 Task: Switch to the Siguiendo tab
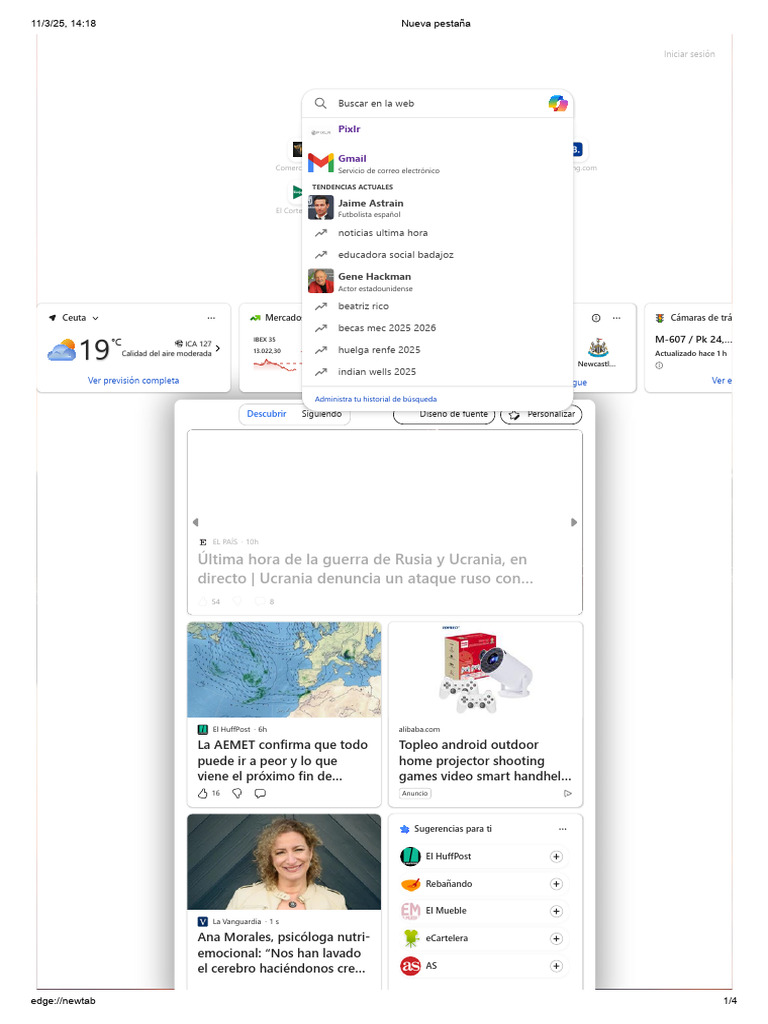click(x=321, y=414)
